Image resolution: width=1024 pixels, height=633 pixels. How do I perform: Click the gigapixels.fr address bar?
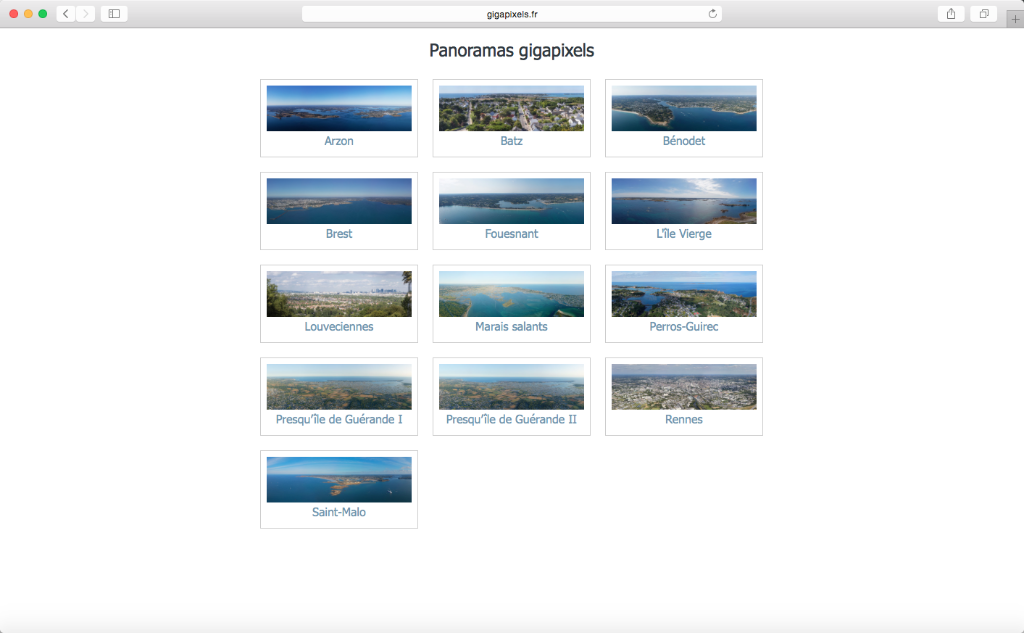pos(511,14)
